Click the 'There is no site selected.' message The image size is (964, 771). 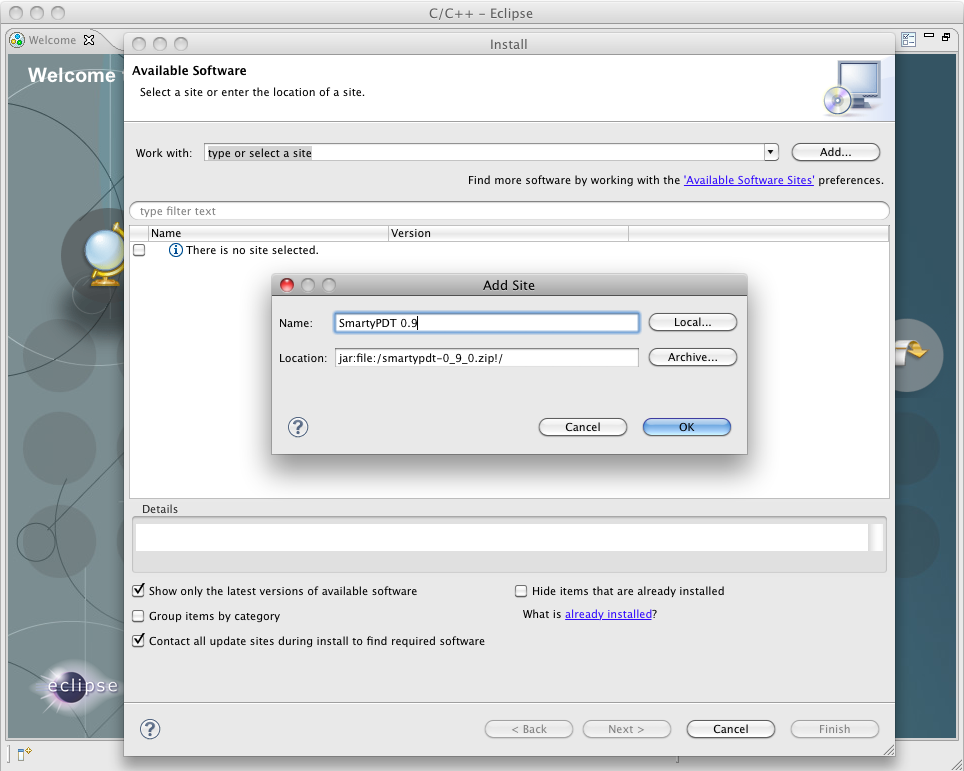pos(252,250)
